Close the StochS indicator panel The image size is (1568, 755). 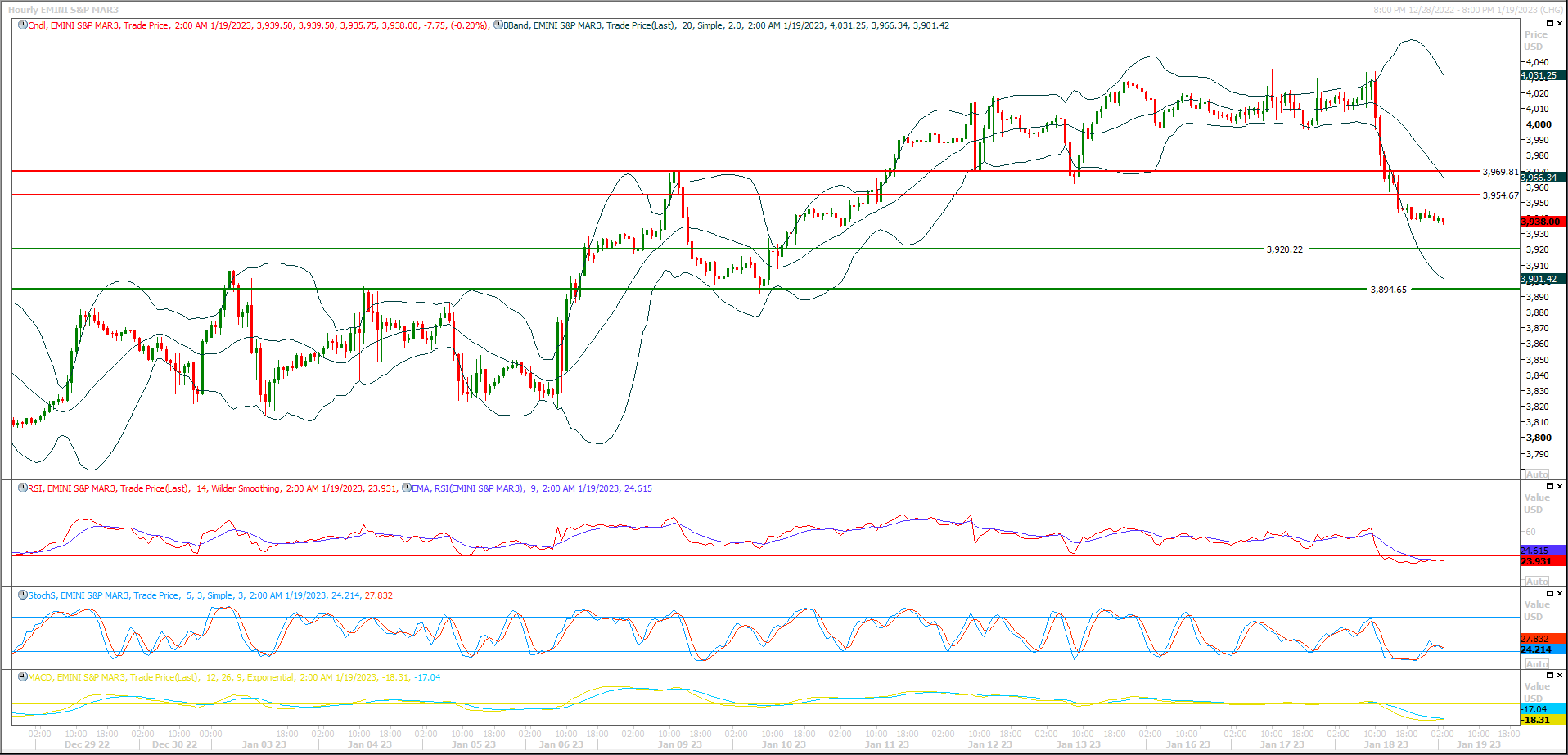(1560, 594)
